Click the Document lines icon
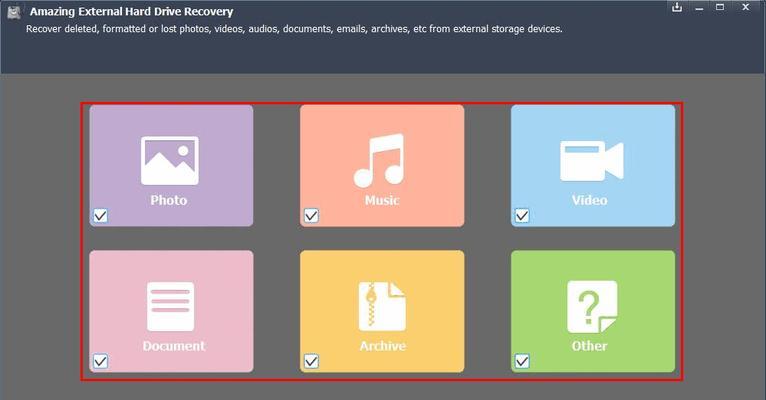This screenshot has width=766, height=400. click(x=170, y=306)
